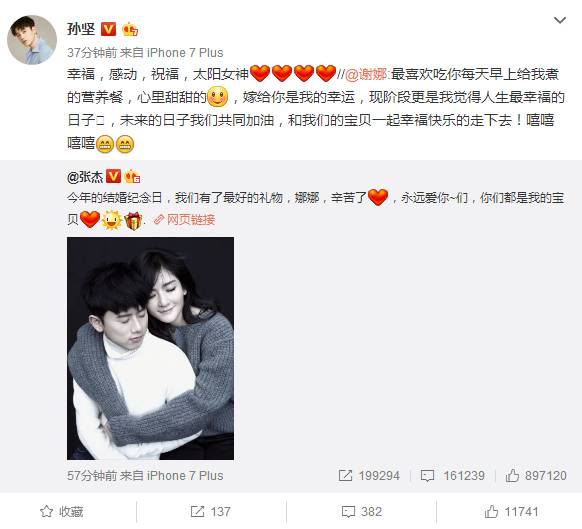Like the original post with 897120 likes
Viewport: 582px width, 529px height.
pos(536,476)
